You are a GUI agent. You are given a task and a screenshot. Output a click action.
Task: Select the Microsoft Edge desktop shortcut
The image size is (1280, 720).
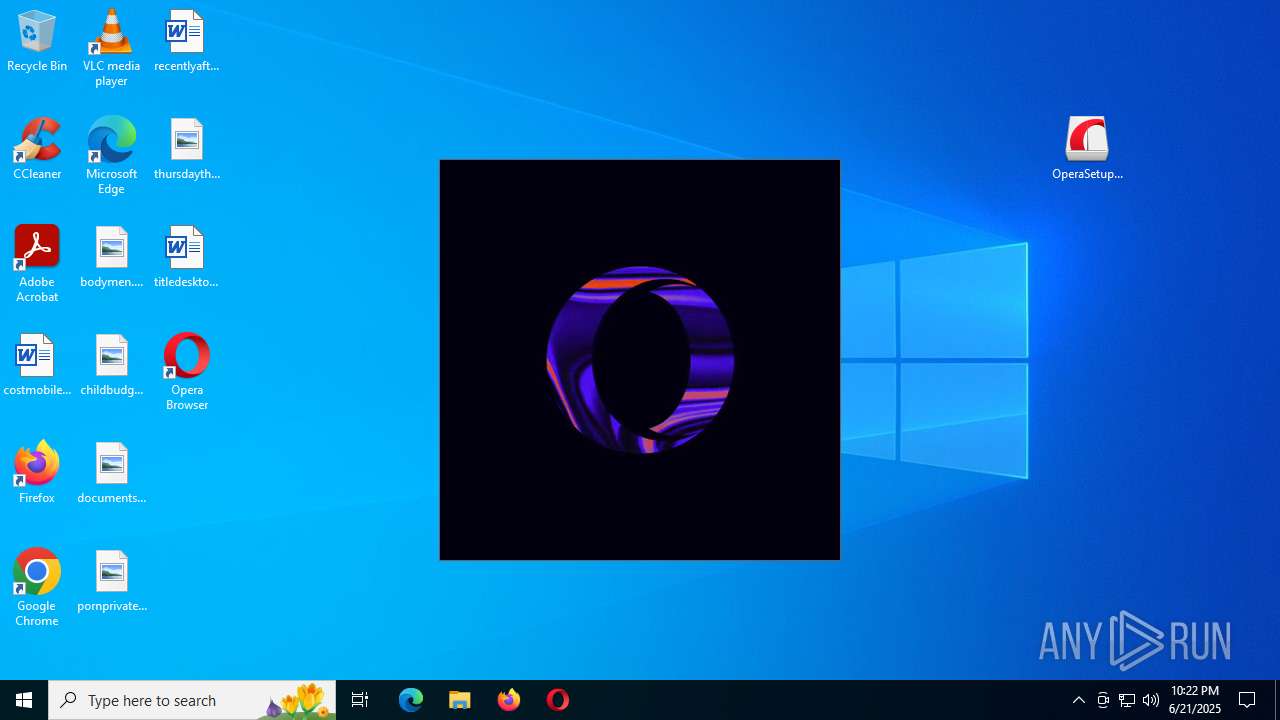111,156
